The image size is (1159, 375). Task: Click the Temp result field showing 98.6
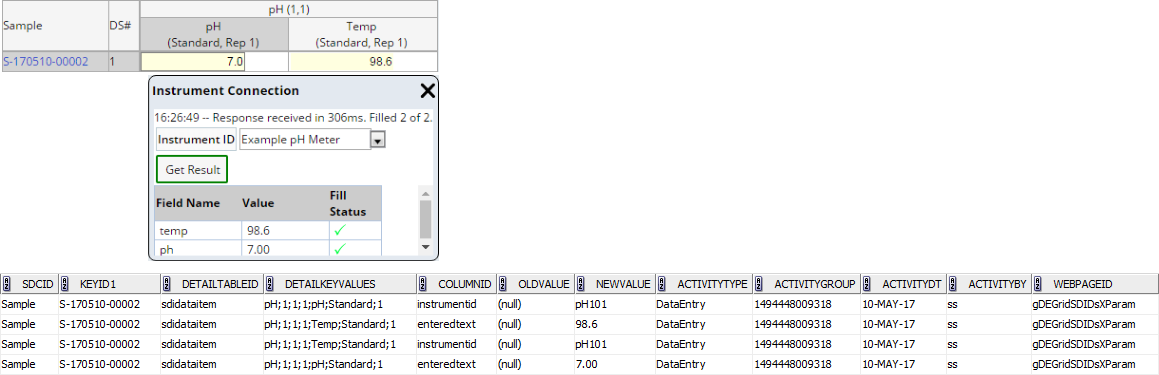[x=341, y=61]
